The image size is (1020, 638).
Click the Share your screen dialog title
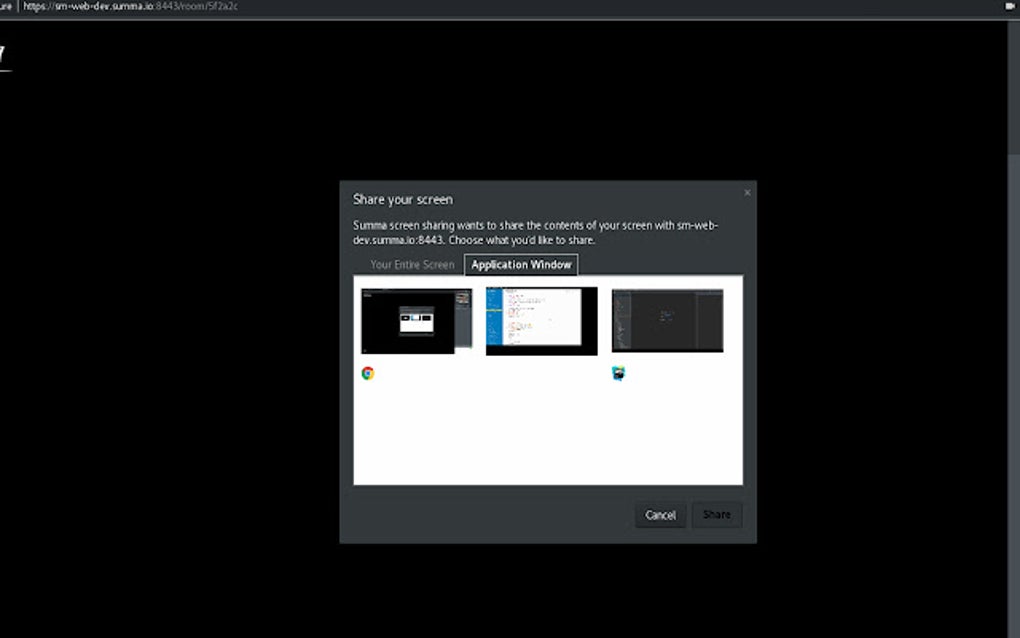tap(402, 199)
